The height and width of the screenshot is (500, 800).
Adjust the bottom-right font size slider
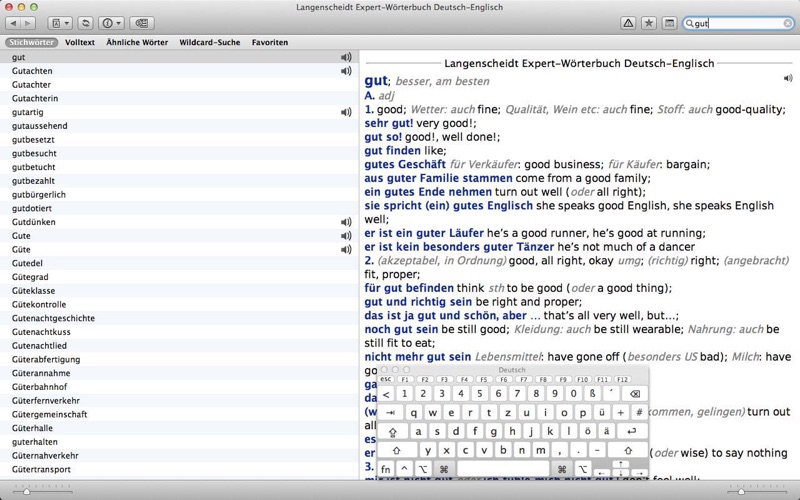741,492
